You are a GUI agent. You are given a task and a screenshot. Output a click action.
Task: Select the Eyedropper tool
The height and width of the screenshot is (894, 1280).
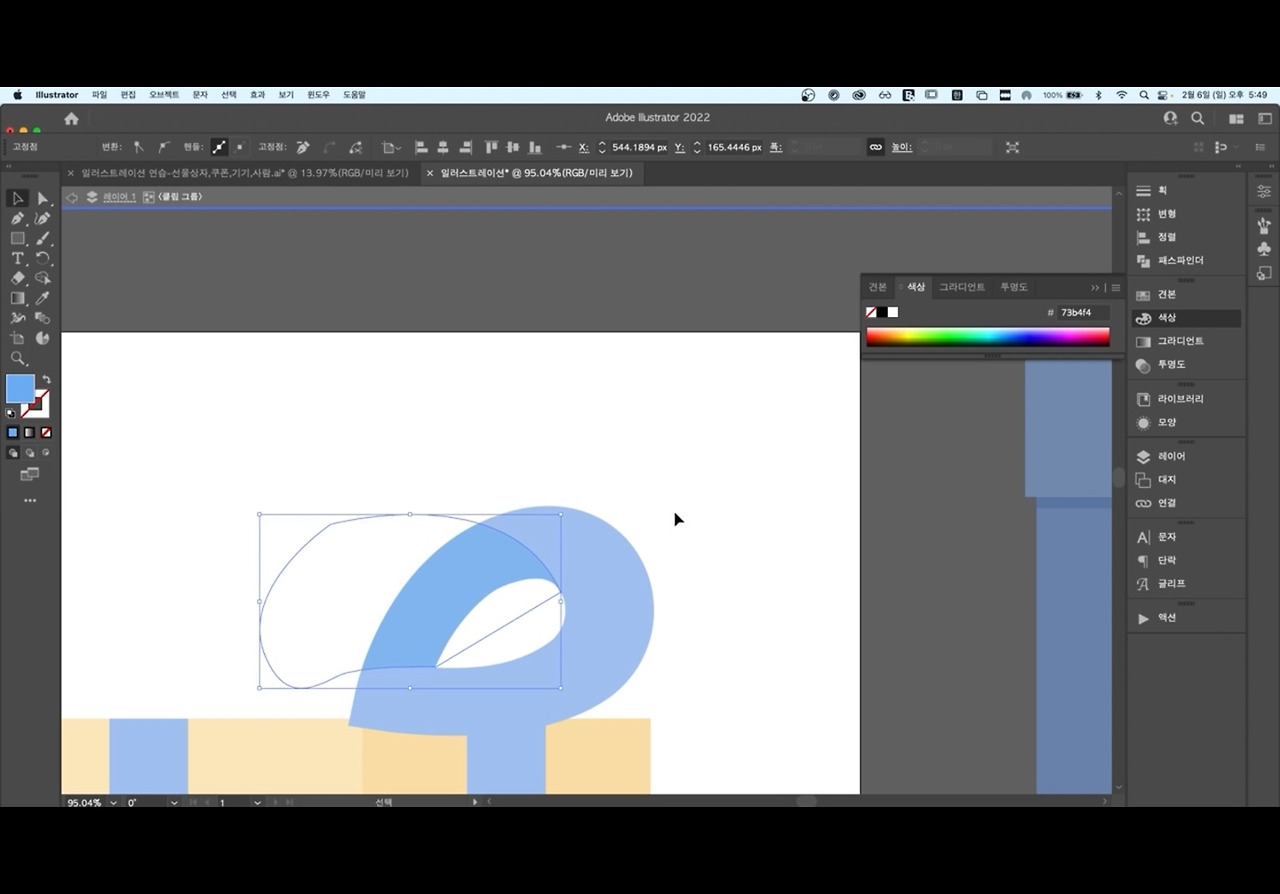coord(43,298)
